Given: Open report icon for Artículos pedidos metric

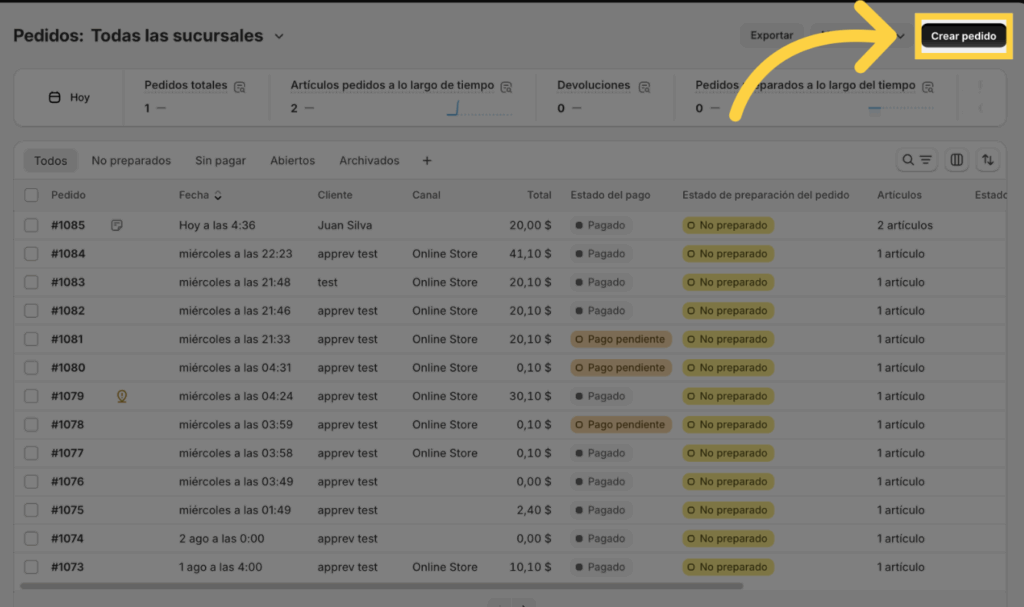Looking at the screenshot, I should 506,87.
